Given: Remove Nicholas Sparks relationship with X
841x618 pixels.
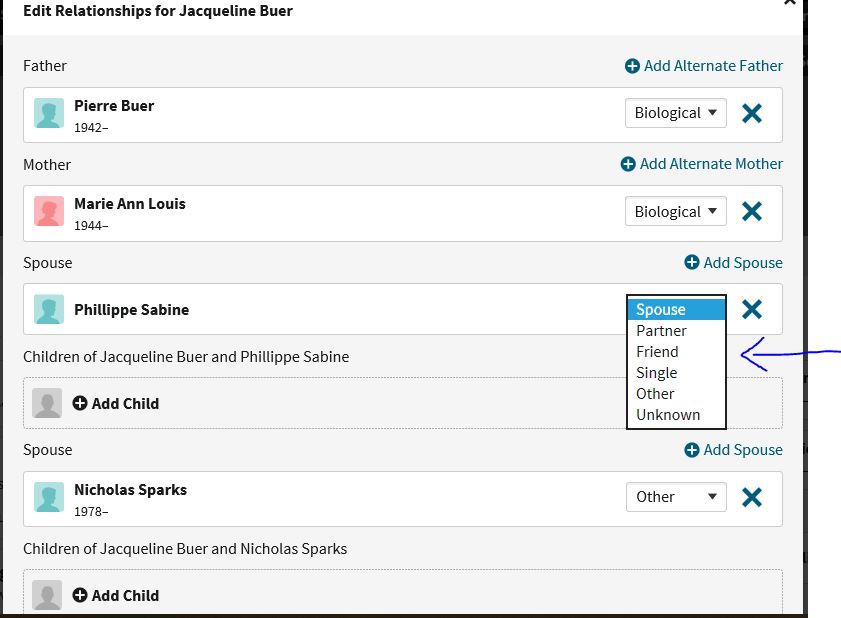Looking at the screenshot, I should pyautogui.click(x=751, y=497).
